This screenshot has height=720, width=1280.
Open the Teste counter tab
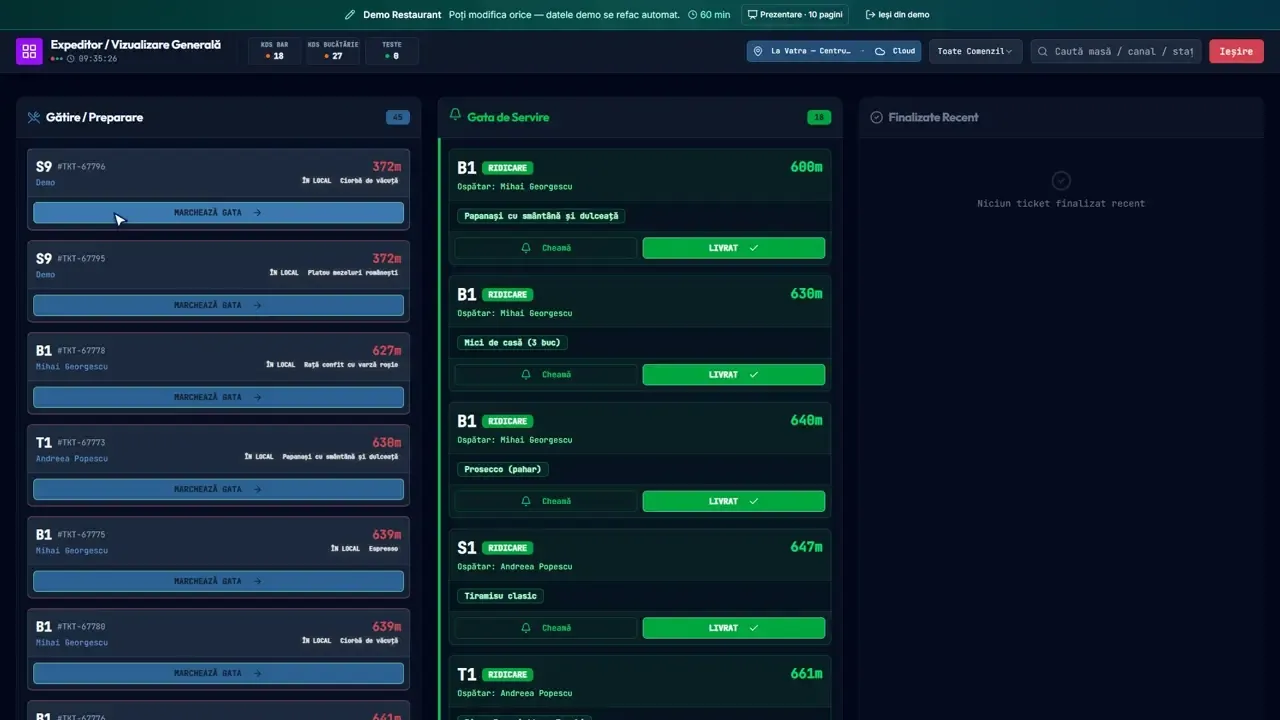click(x=392, y=51)
